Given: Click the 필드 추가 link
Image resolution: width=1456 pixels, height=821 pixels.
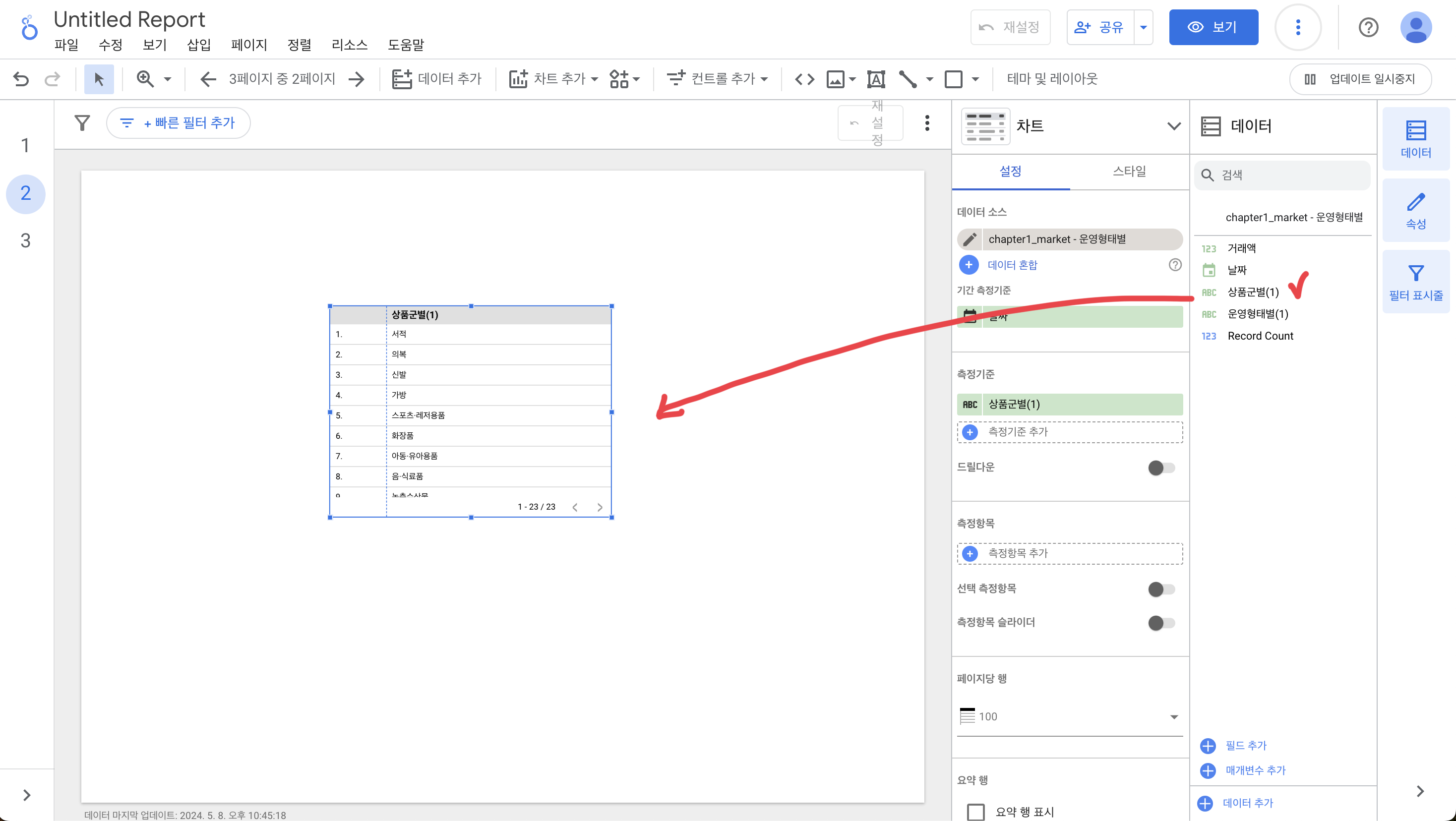Looking at the screenshot, I should [1245, 745].
